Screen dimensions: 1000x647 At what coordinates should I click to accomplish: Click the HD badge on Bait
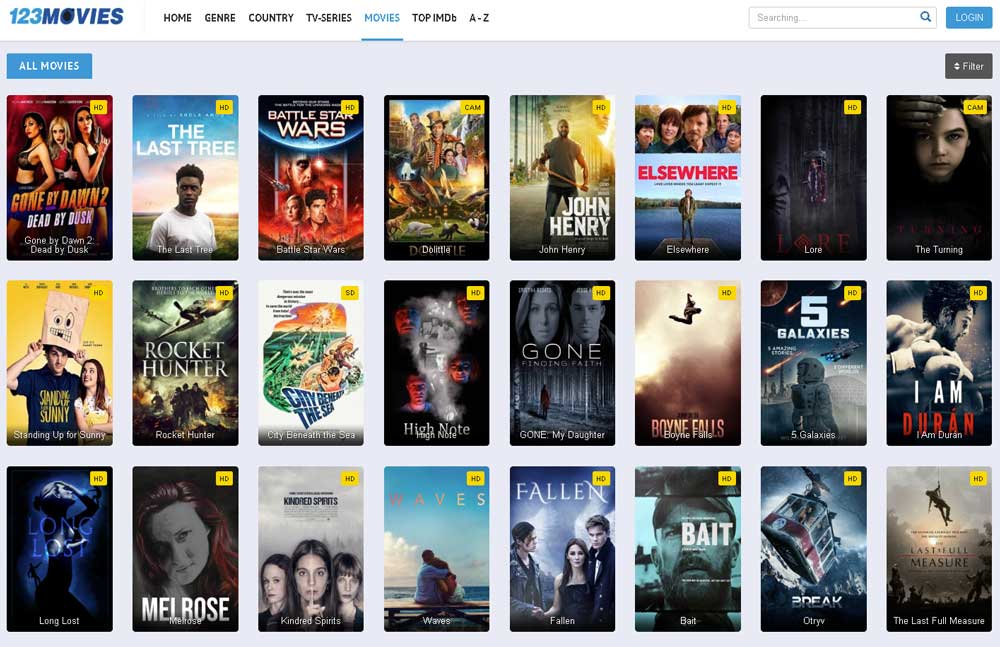click(726, 479)
